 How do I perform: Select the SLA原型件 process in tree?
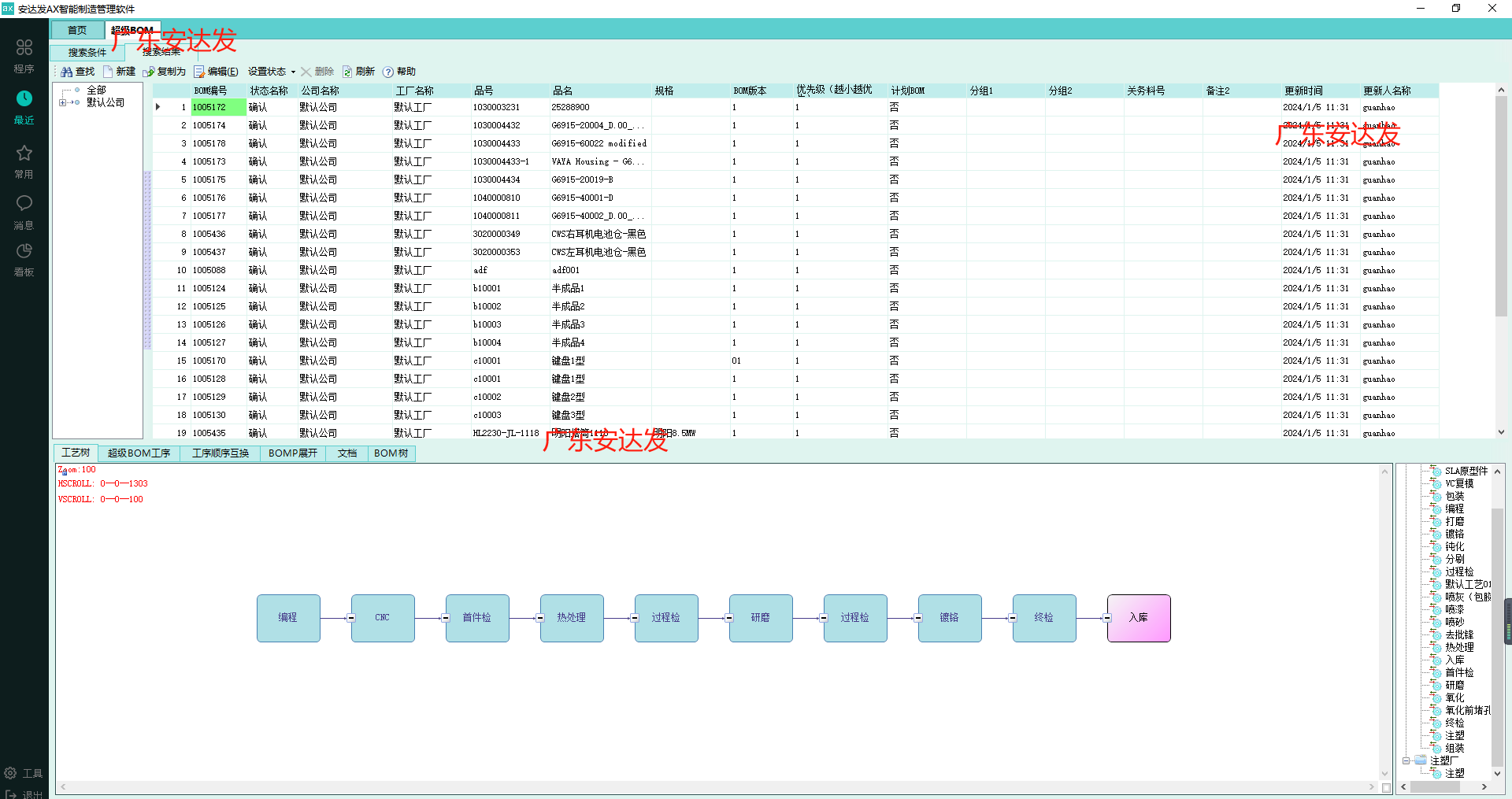[1466, 472]
